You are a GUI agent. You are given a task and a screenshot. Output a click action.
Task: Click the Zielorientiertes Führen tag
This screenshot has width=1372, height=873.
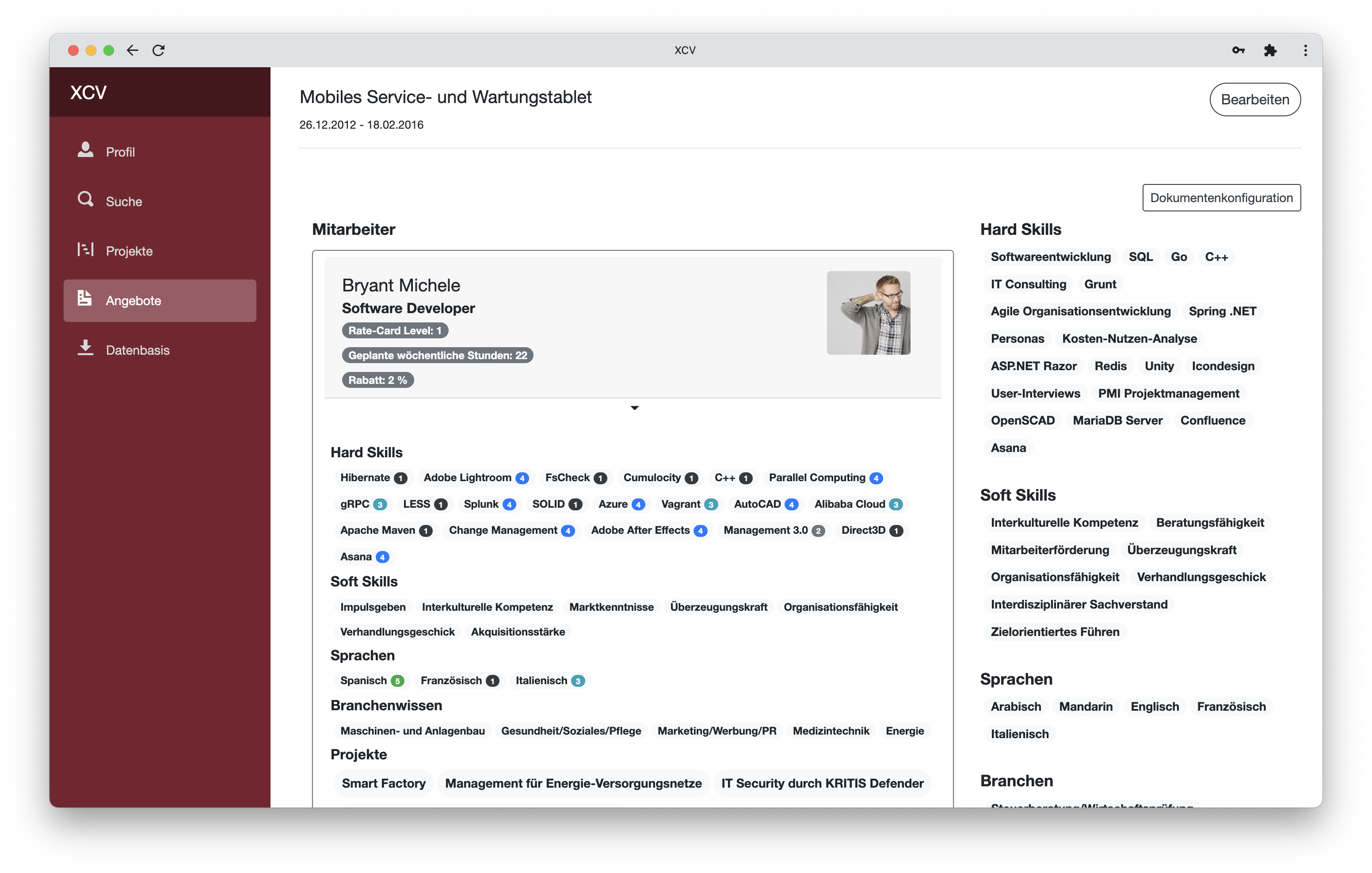pyautogui.click(x=1055, y=632)
